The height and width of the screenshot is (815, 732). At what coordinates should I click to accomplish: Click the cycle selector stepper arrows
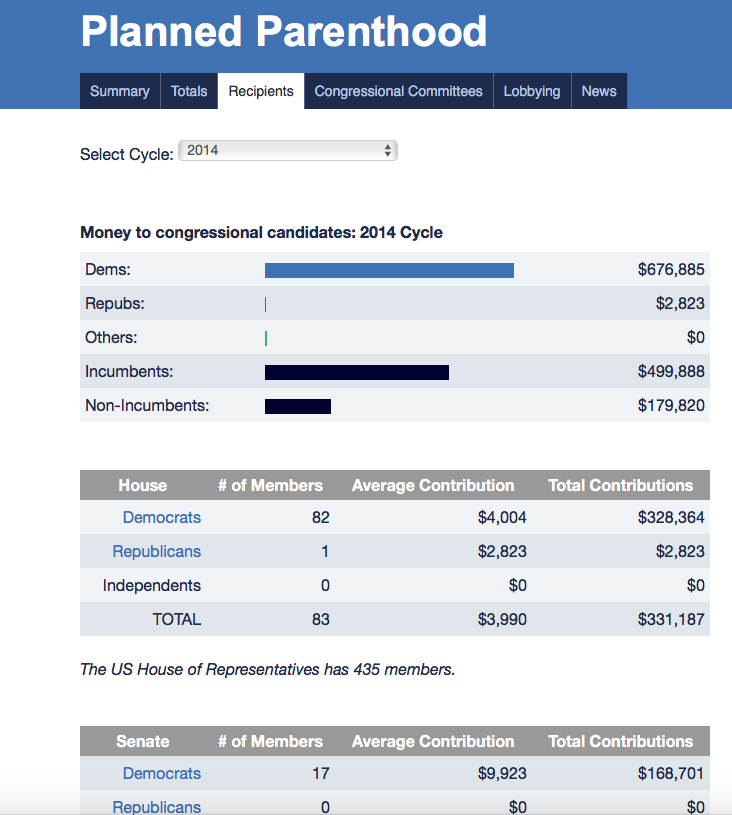point(388,150)
